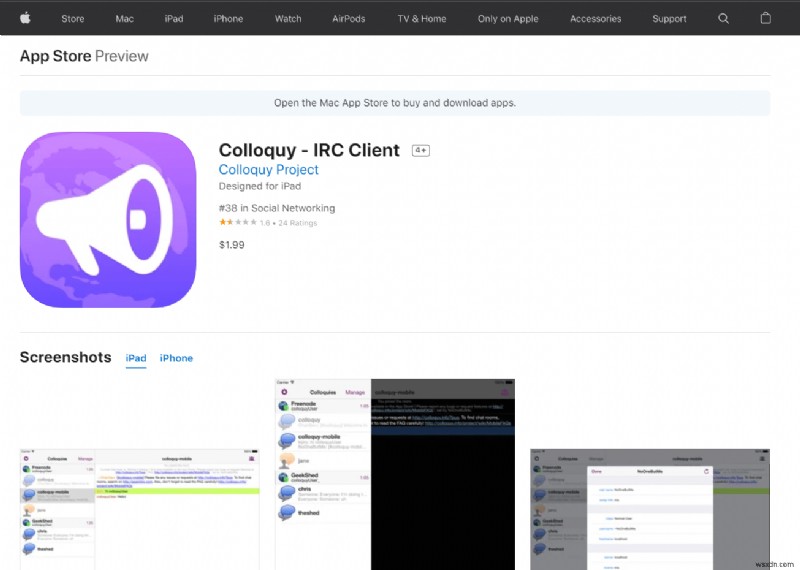800x570 pixels.
Task: Click the 4+ age rating badge
Action: click(420, 150)
